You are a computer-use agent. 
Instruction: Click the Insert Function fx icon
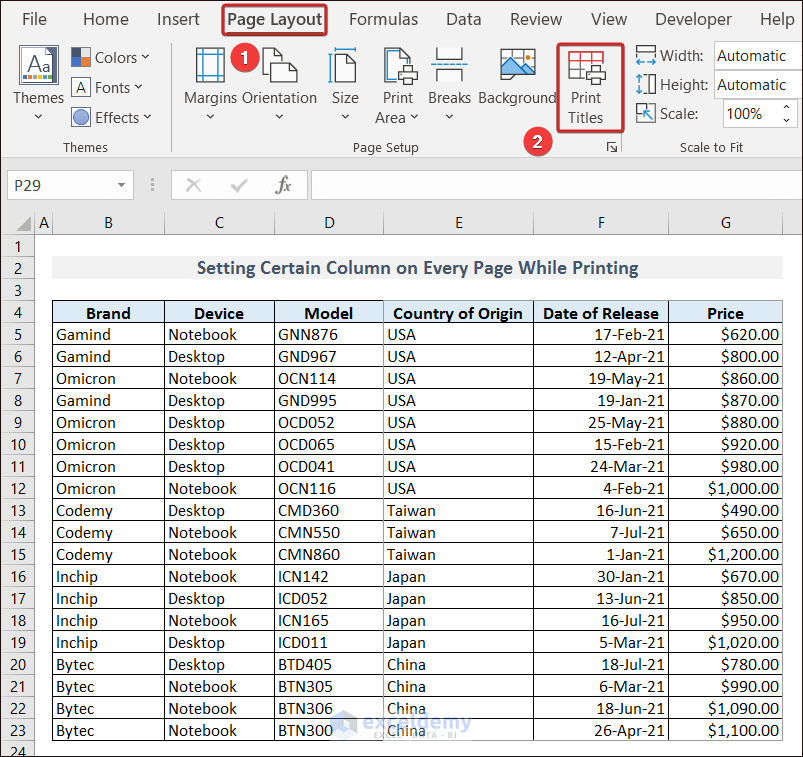[284, 185]
